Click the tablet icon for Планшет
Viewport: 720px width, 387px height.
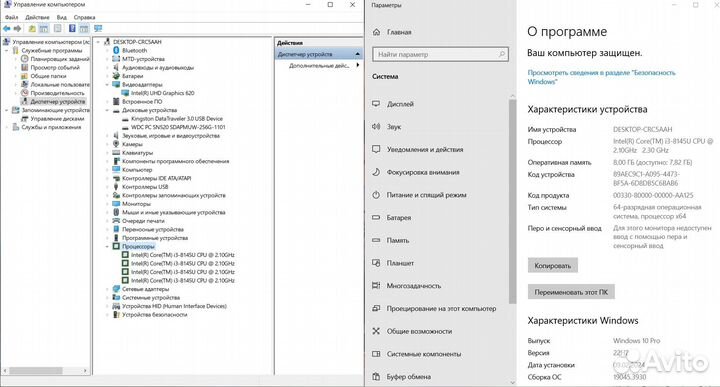(x=376, y=263)
